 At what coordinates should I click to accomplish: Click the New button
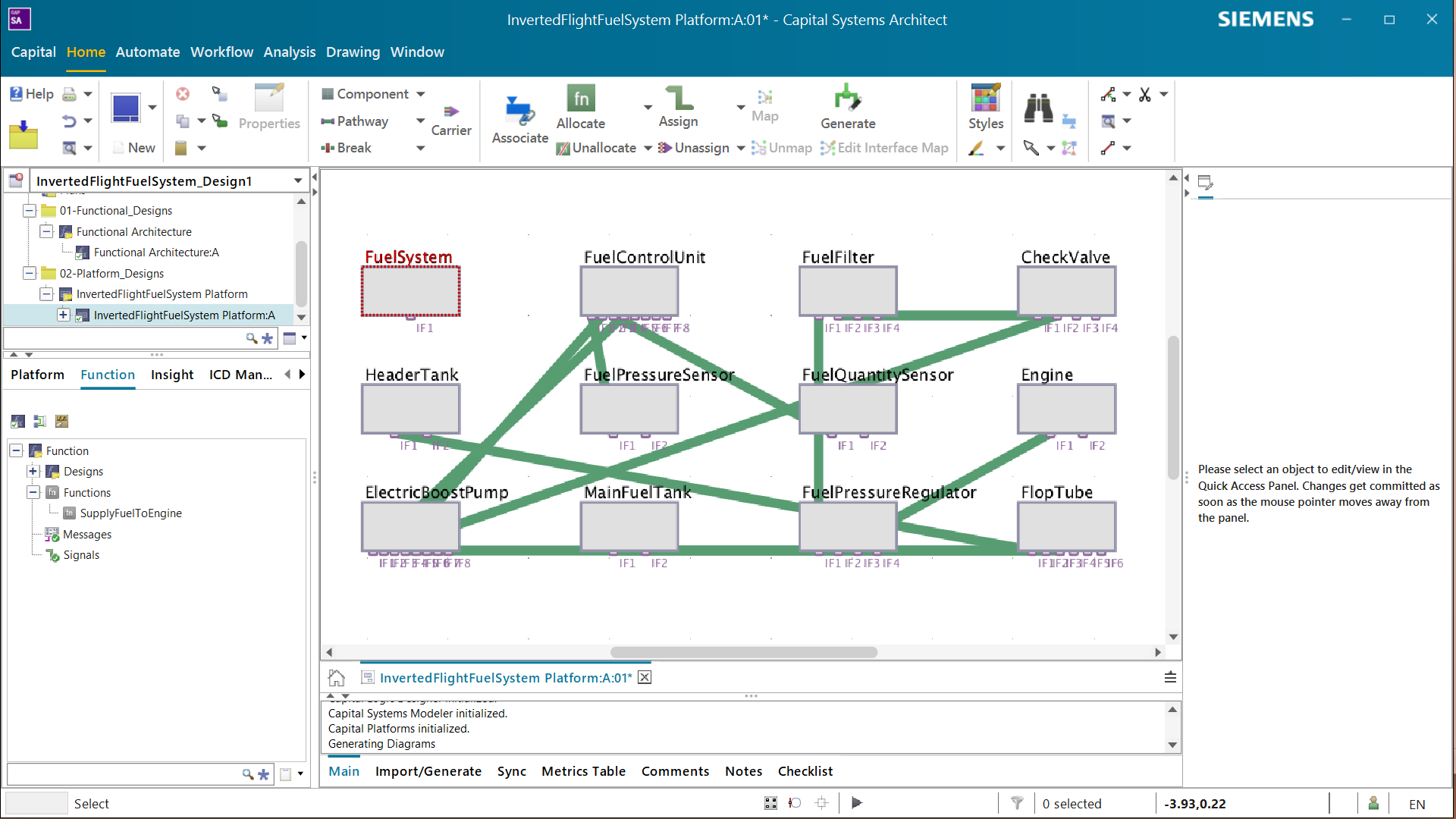(x=134, y=148)
